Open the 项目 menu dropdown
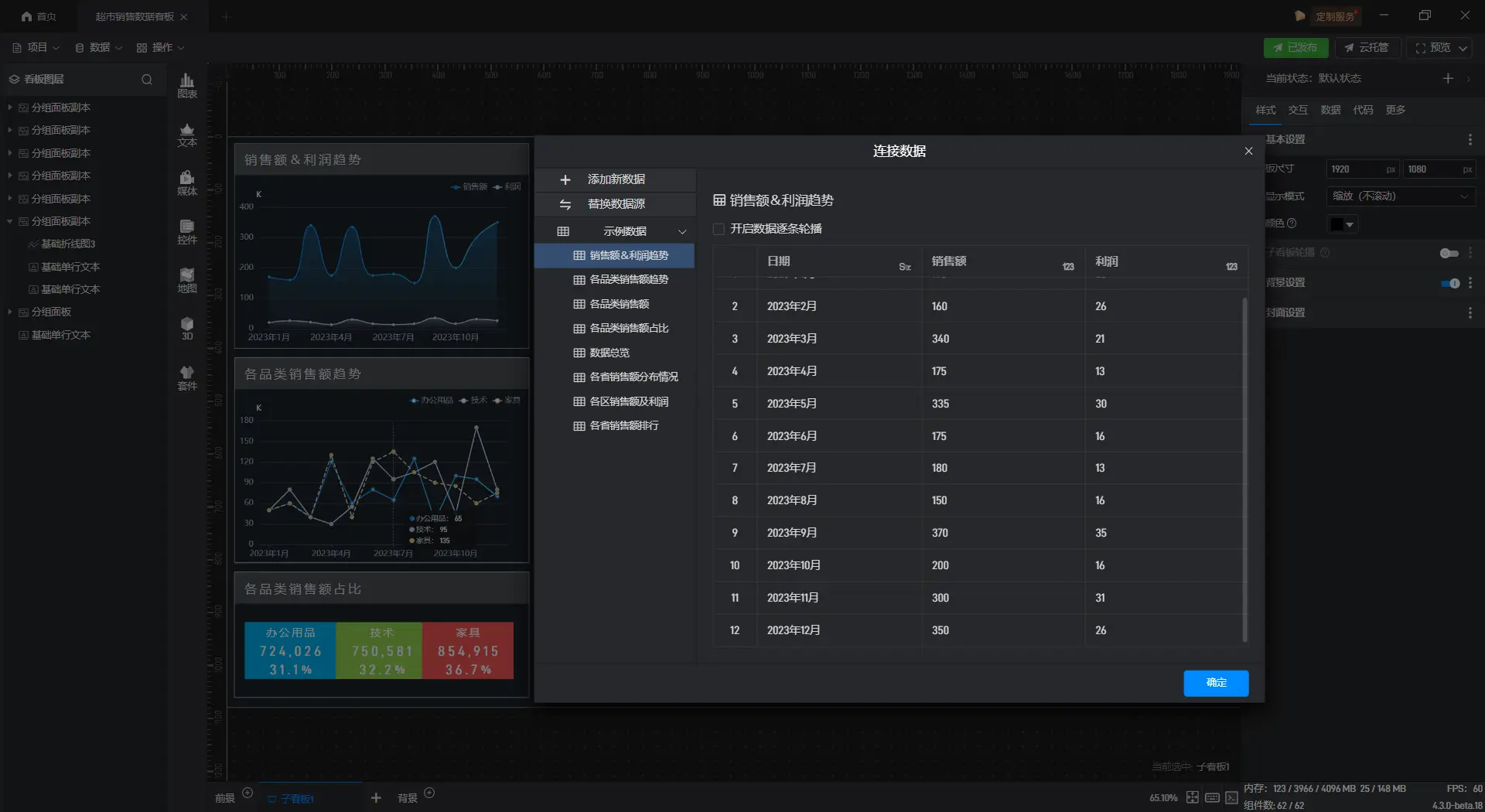This screenshot has height=812, width=1485. (x=36, y=48)
